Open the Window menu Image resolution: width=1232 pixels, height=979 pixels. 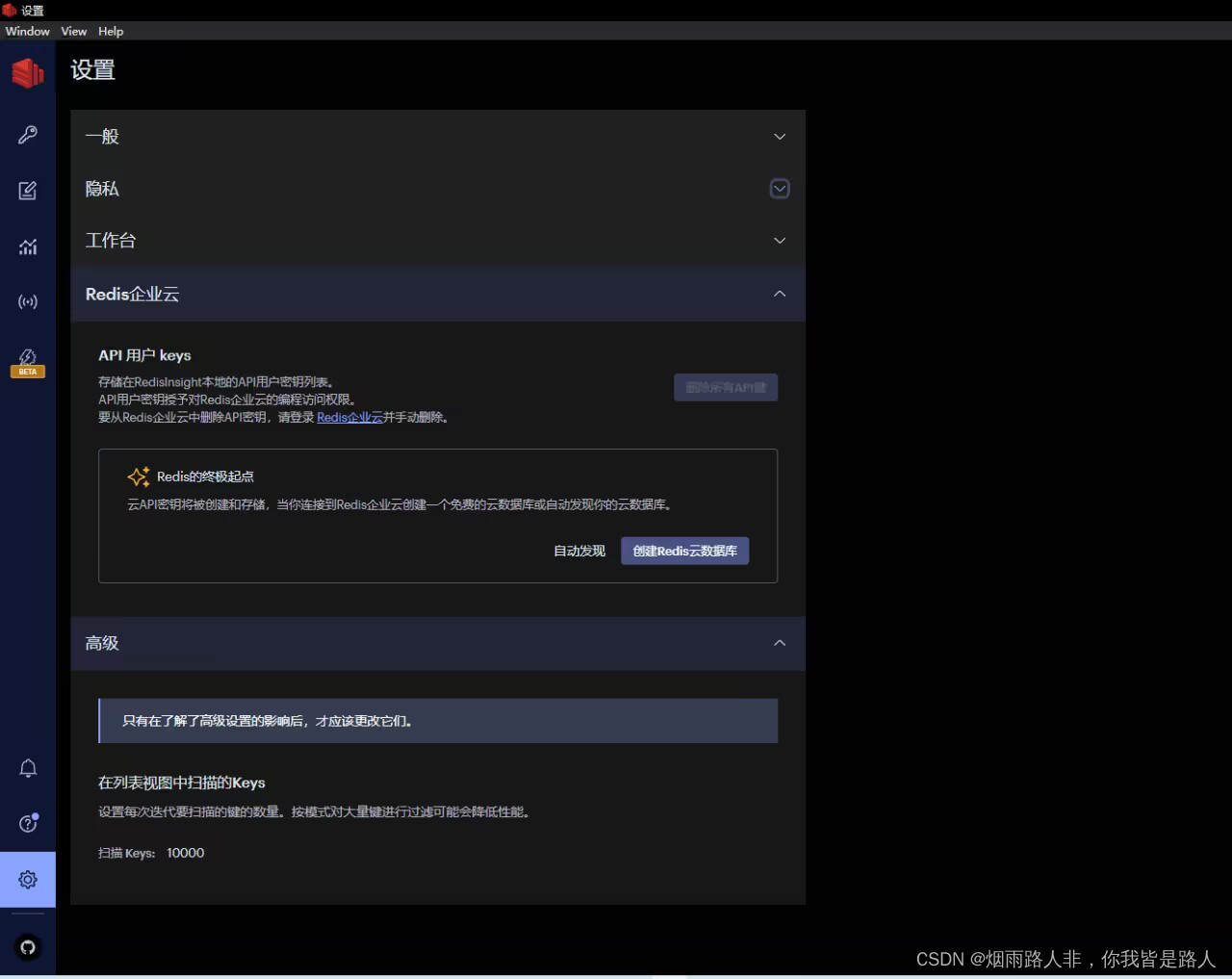pos(27,31)
